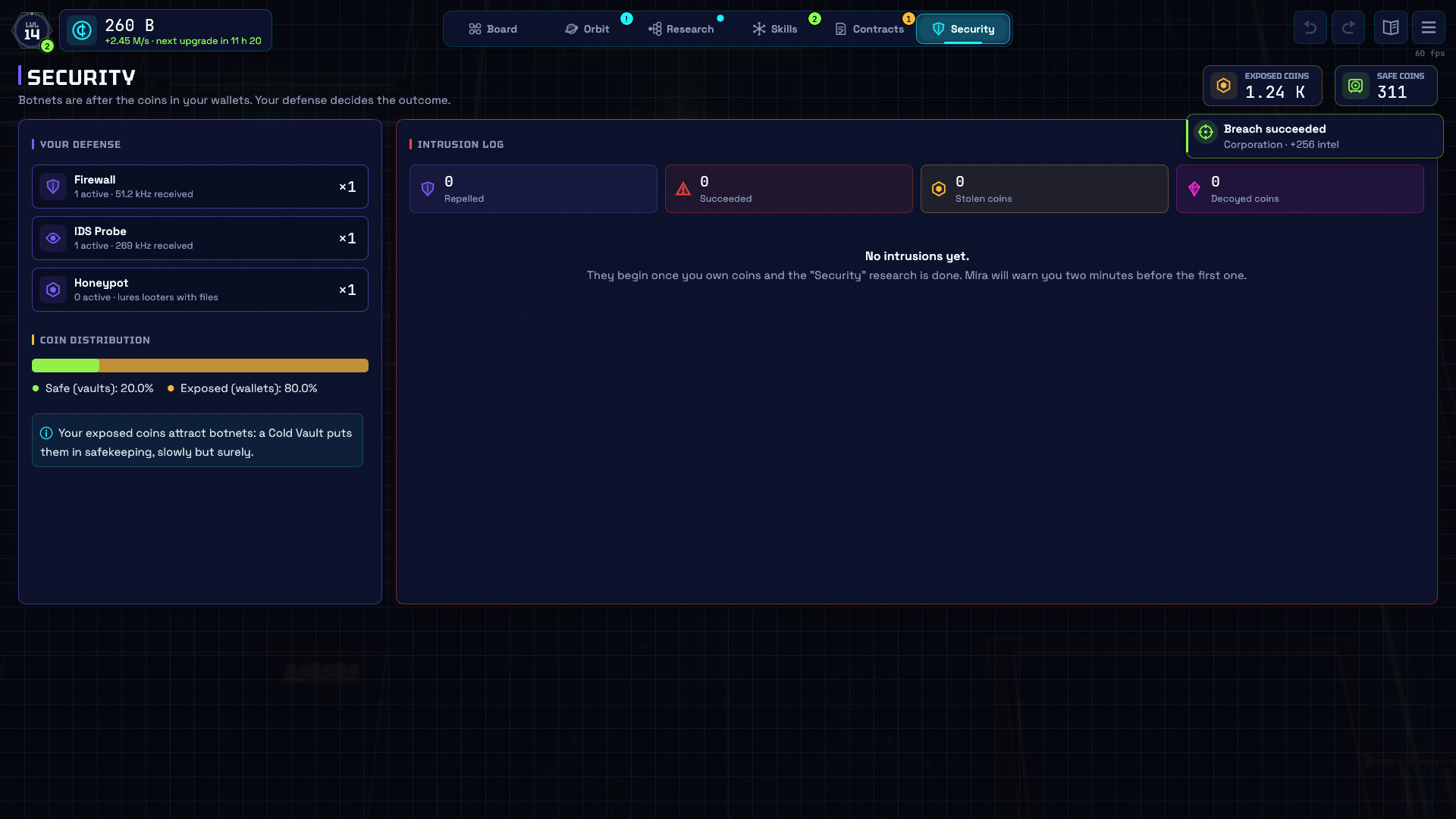Click the 'No intrusions yet.' message
Viewport: 1456px width, 819px height.
tap(917, 256)
